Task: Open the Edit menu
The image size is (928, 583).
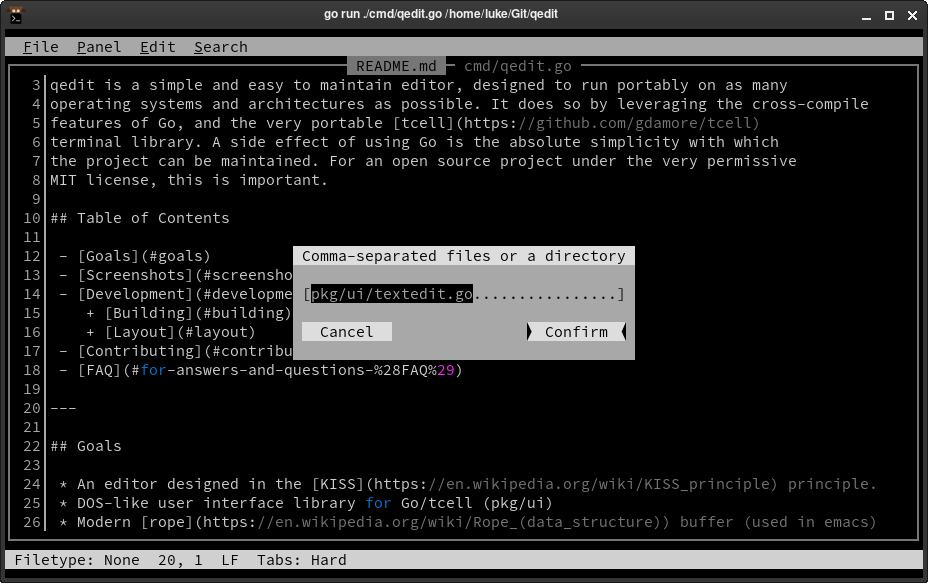Action: (157, 47)
